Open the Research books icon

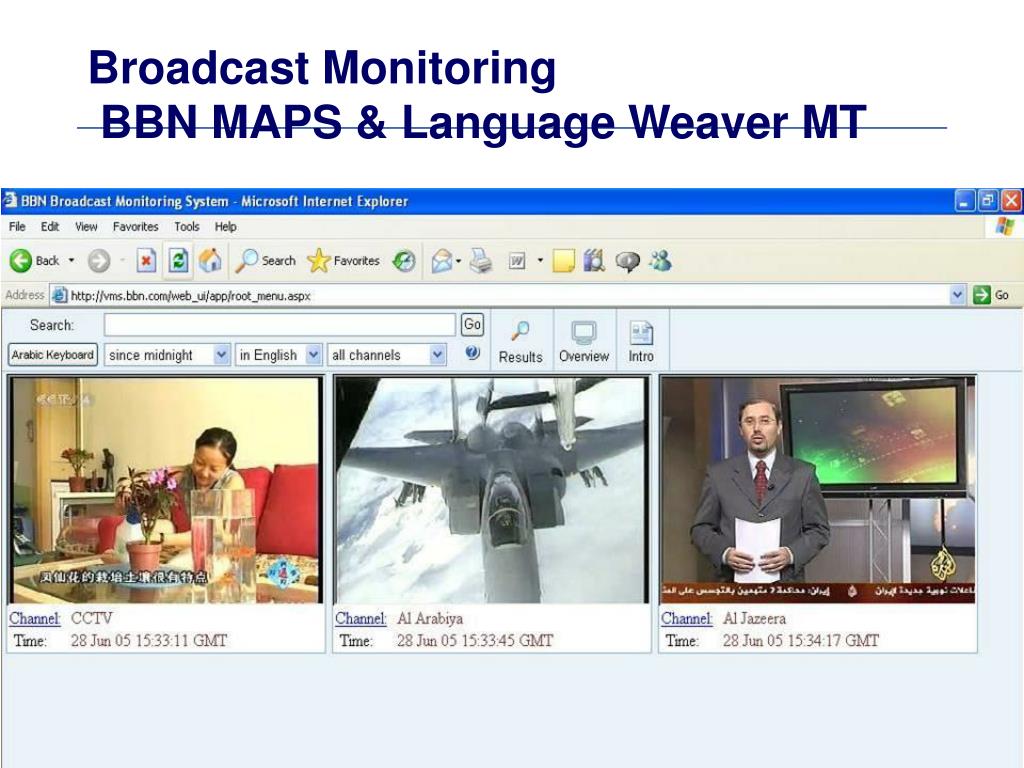pos(594,261)
